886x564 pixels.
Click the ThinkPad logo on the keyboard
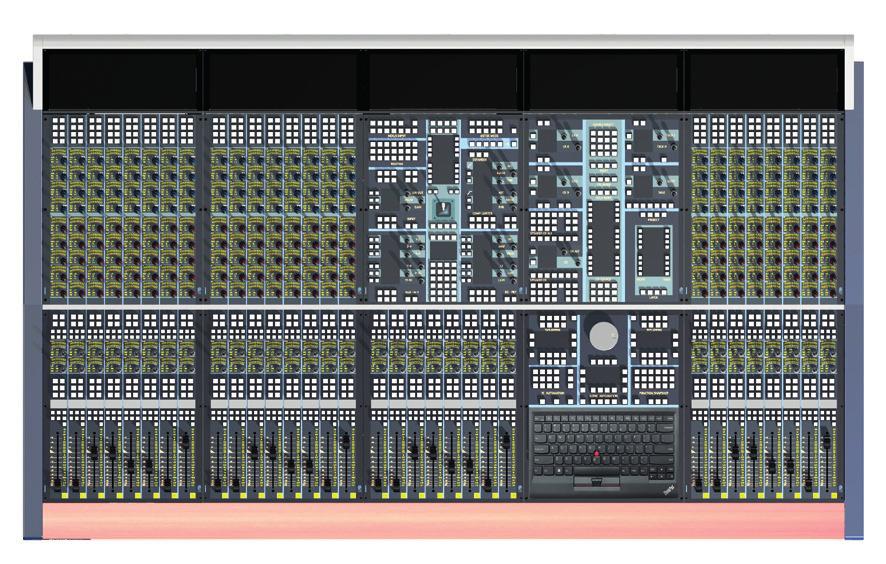click(668, 489)
